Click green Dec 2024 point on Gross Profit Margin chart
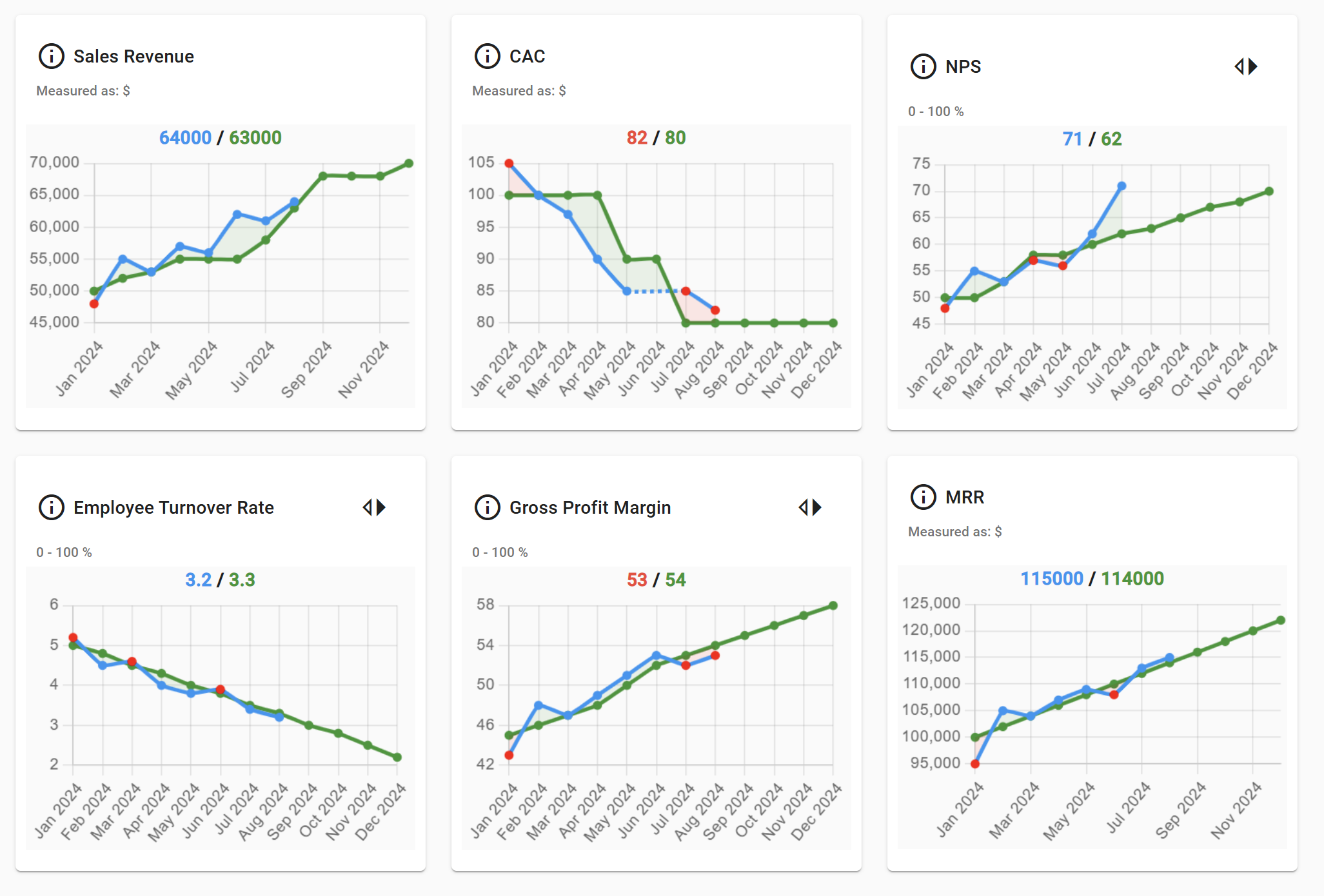Screen dimensions: 1324x896 coord(833,605)
